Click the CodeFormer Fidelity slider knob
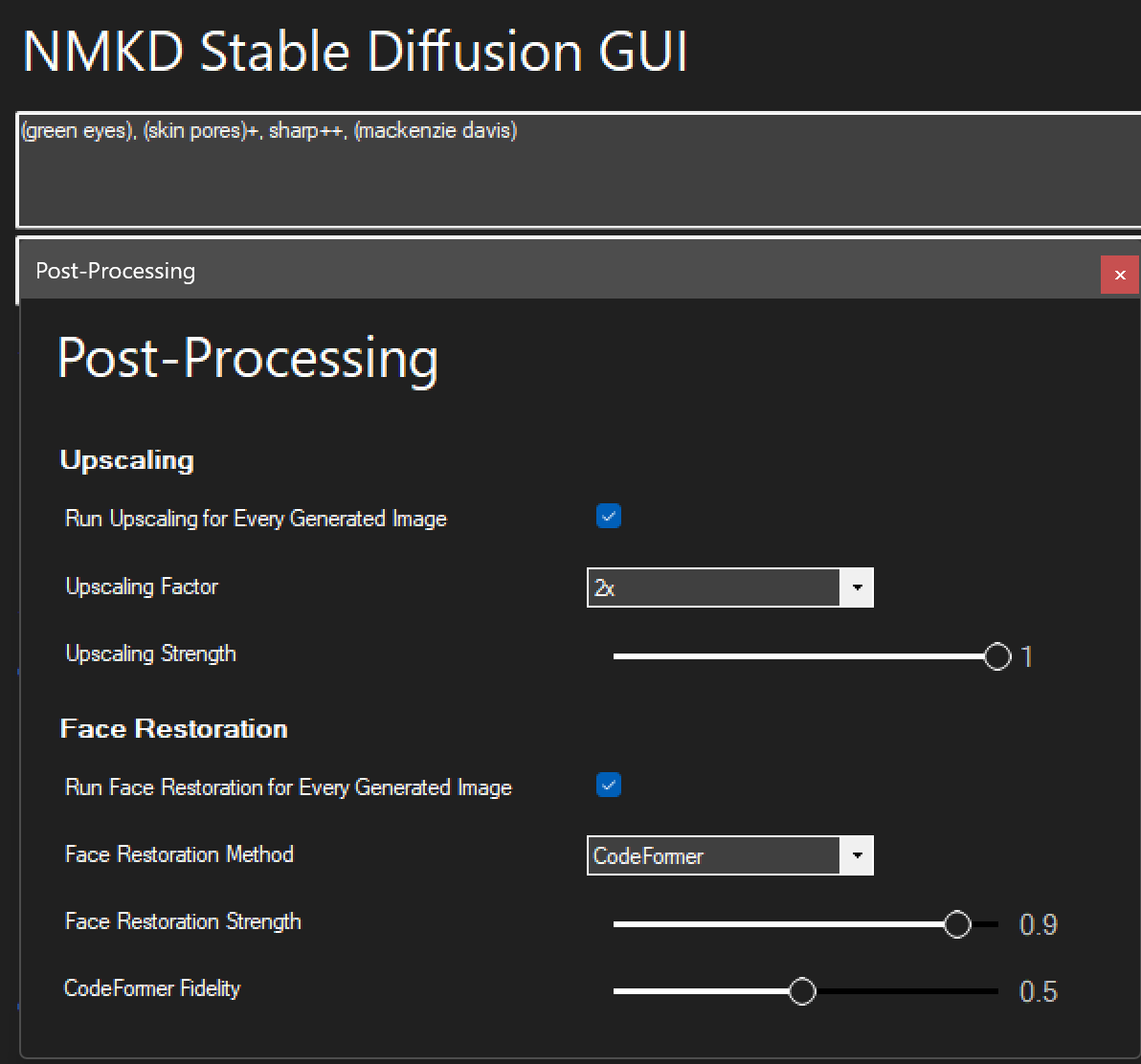The height and width of the screenshot is (1064, 1141). (x=802, y=991)
